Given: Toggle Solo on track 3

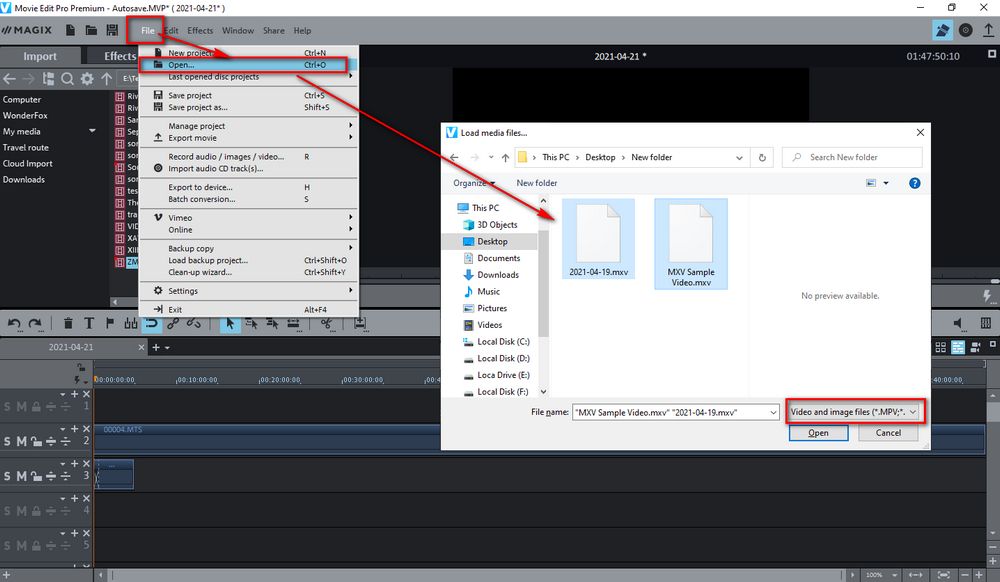Looking at the screenshot, I should click(x=8, y=476).
